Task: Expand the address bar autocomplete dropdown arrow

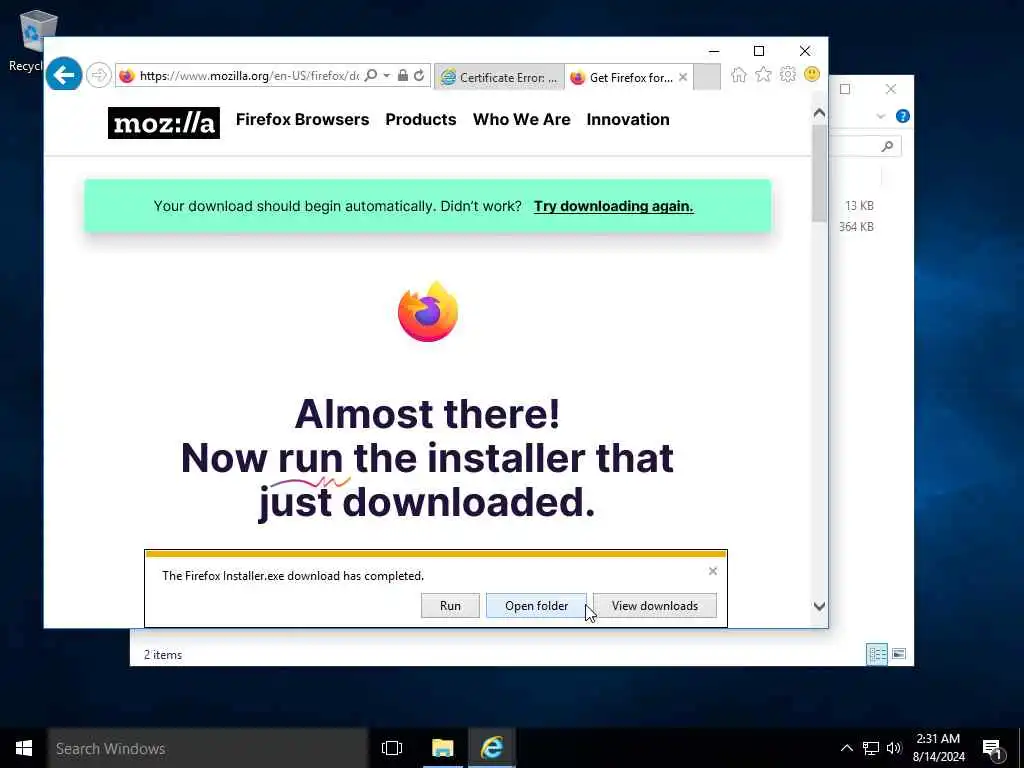Action: click(387, 76)
